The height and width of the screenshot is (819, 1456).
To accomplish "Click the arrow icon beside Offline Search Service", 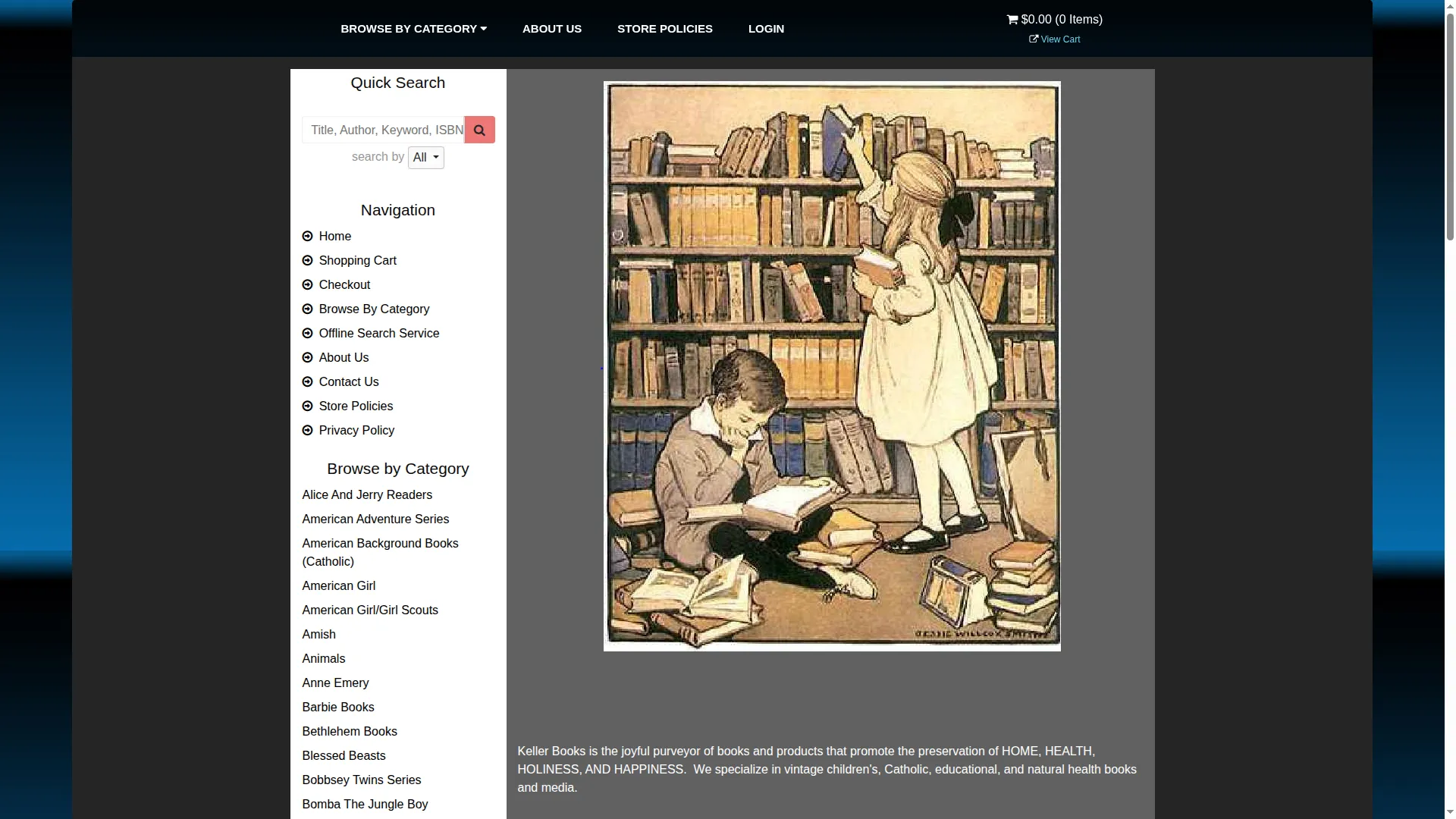I will (x=307, y=334).
